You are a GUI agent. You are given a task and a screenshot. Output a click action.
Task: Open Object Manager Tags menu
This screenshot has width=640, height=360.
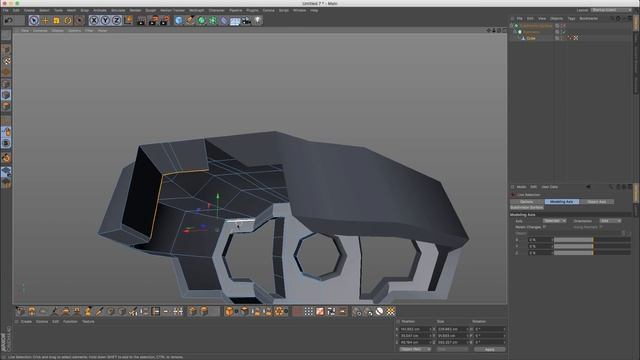pyautogui.click(x=571, y=18)
